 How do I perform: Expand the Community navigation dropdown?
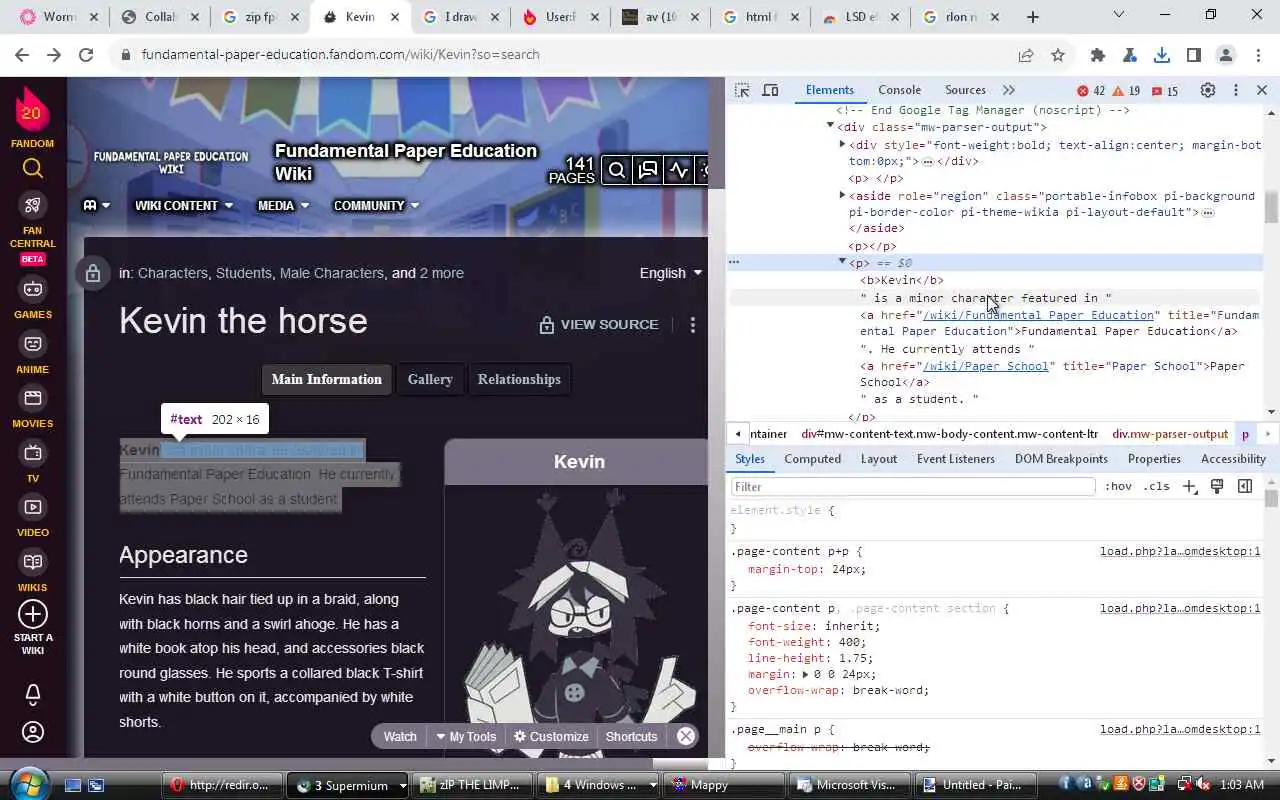coord(376,206)
